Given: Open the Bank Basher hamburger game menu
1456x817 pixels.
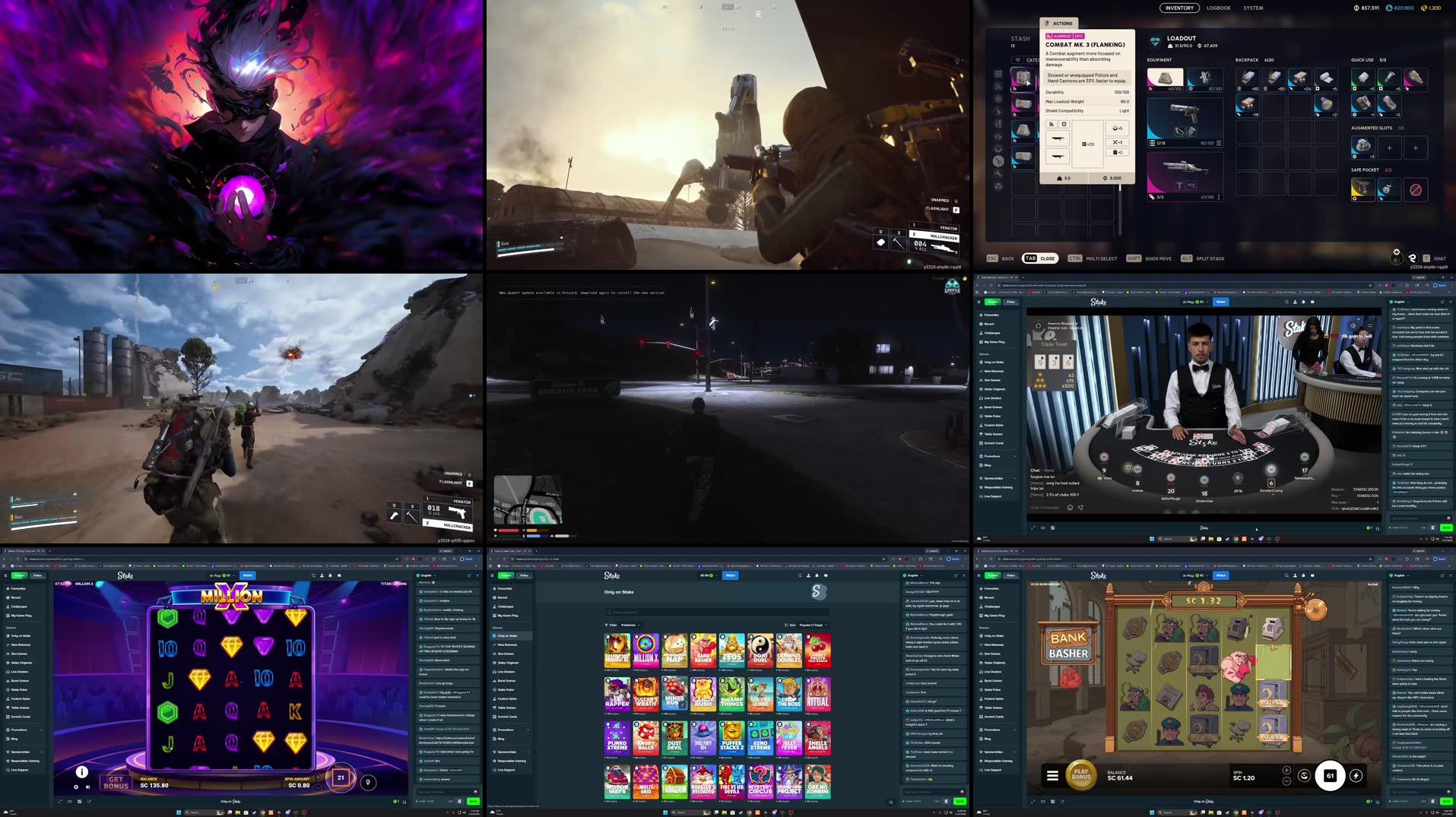Looking at the screenshot, I should [1052, 776].
